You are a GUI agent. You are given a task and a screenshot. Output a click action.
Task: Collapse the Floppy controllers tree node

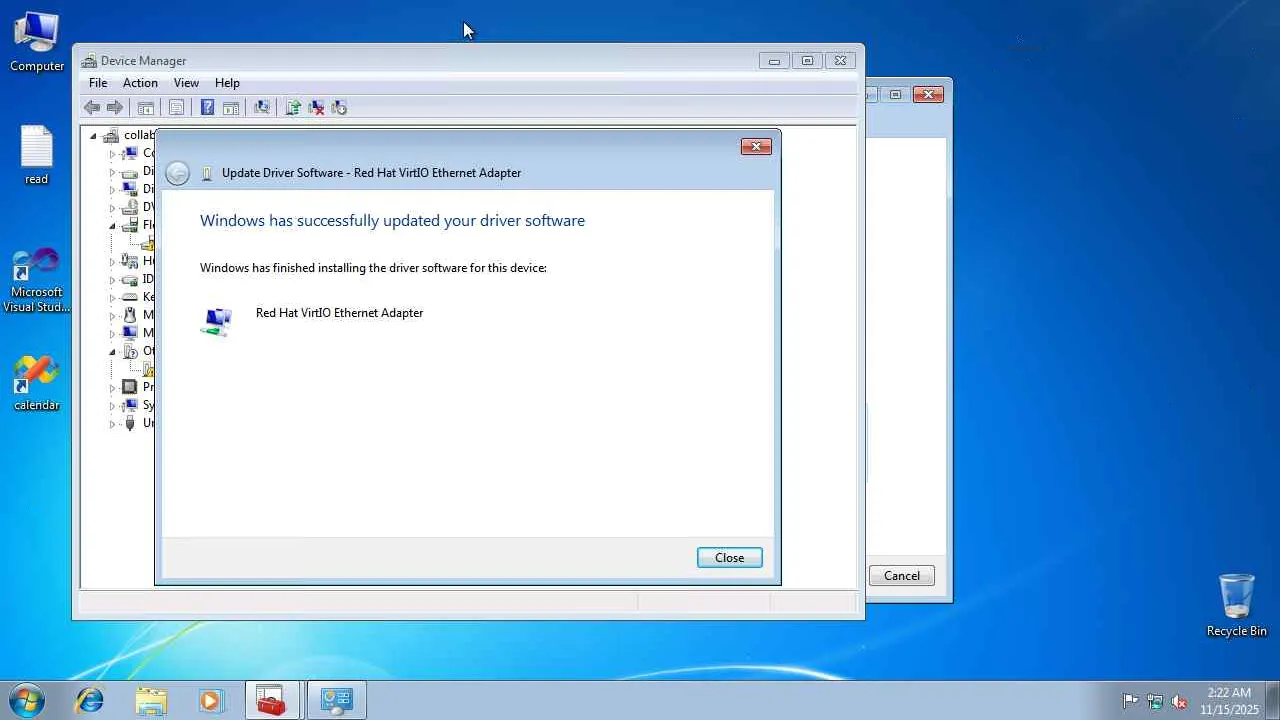pyautogui.click(x=112, y=226)
